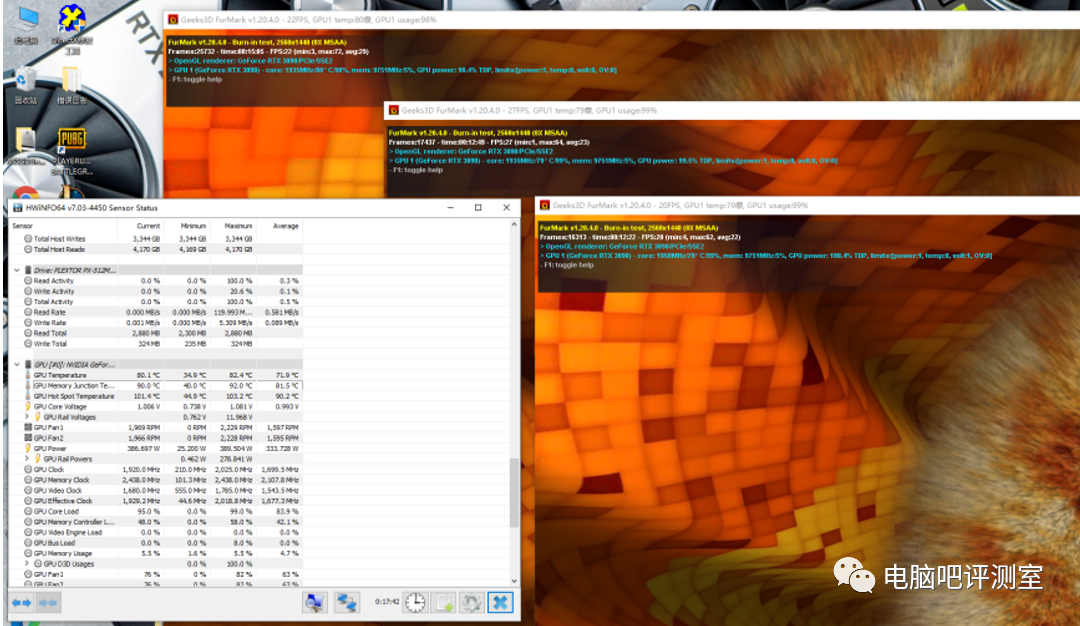Click the GPU Power current value 386.697 W

pyautogui.click(x=143, y=448)
